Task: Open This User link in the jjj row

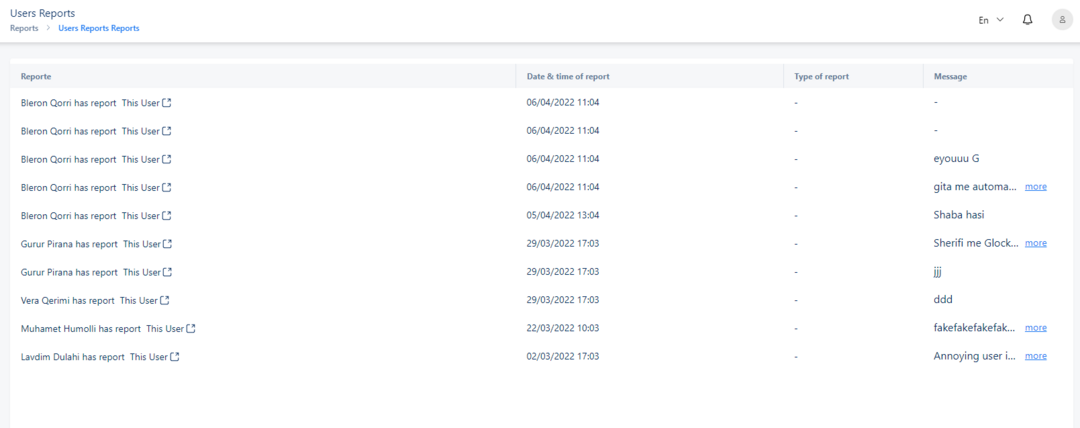Action: point(141,272)
